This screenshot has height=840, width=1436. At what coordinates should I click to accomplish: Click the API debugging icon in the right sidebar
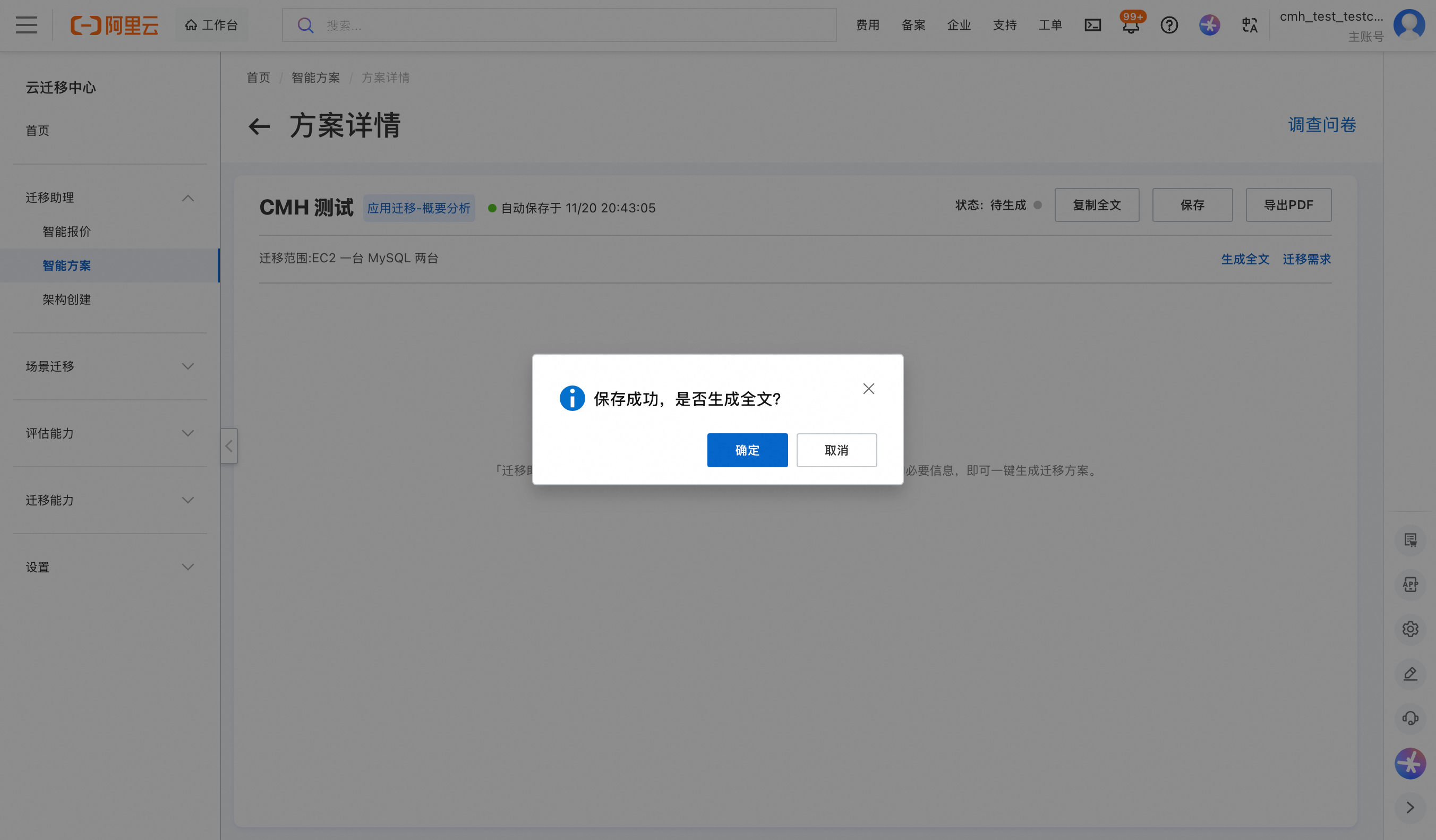pos(1410,585)
